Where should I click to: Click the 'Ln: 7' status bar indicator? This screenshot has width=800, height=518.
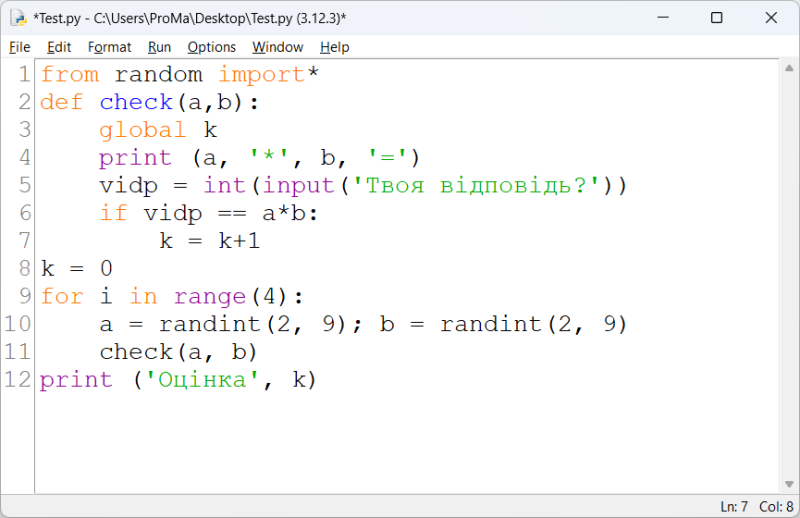tap(734, 506)
